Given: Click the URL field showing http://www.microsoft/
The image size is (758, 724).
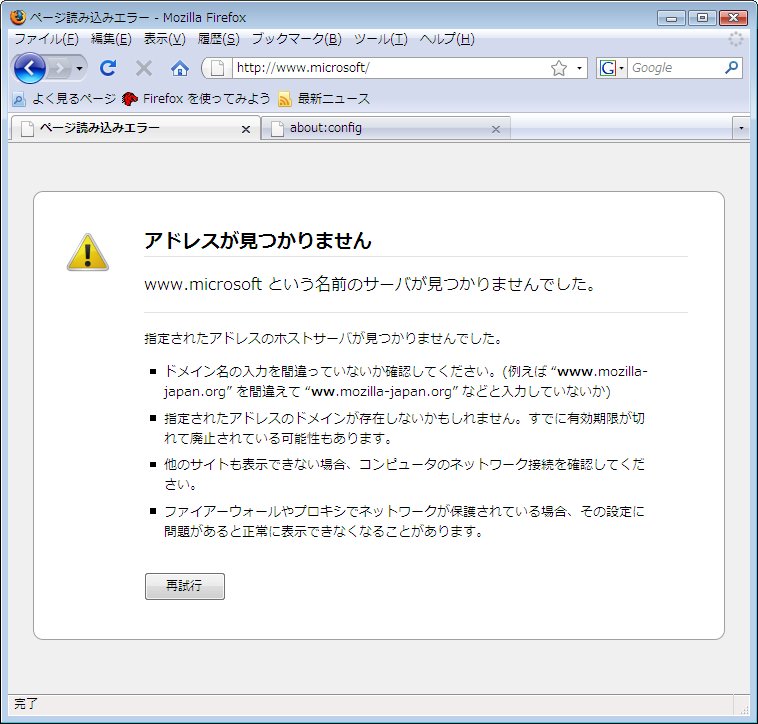Looking at the screenshot, I should click(x=391, y=68).
